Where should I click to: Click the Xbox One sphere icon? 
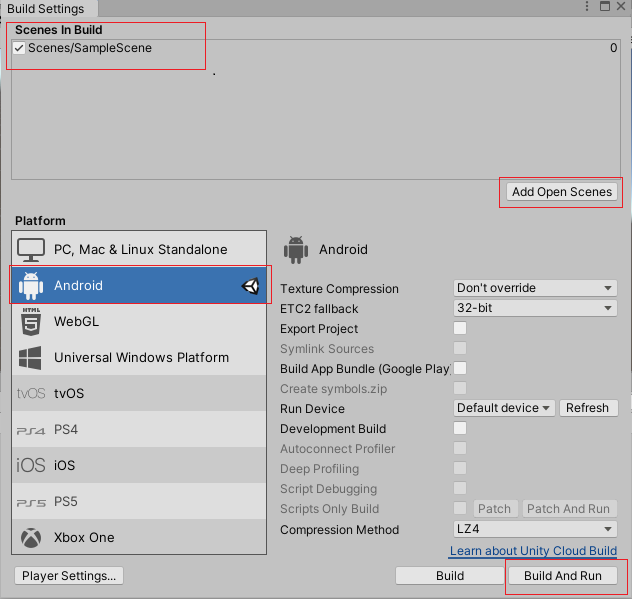tap(31, 538)
